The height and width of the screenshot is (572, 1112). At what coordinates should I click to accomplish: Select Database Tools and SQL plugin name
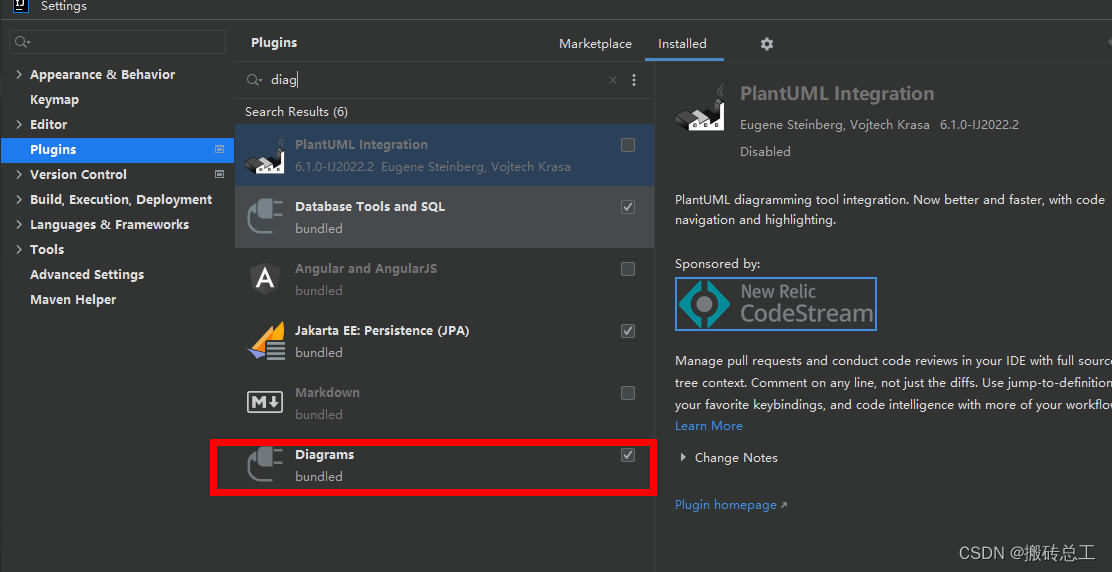[x=369, y=207]
